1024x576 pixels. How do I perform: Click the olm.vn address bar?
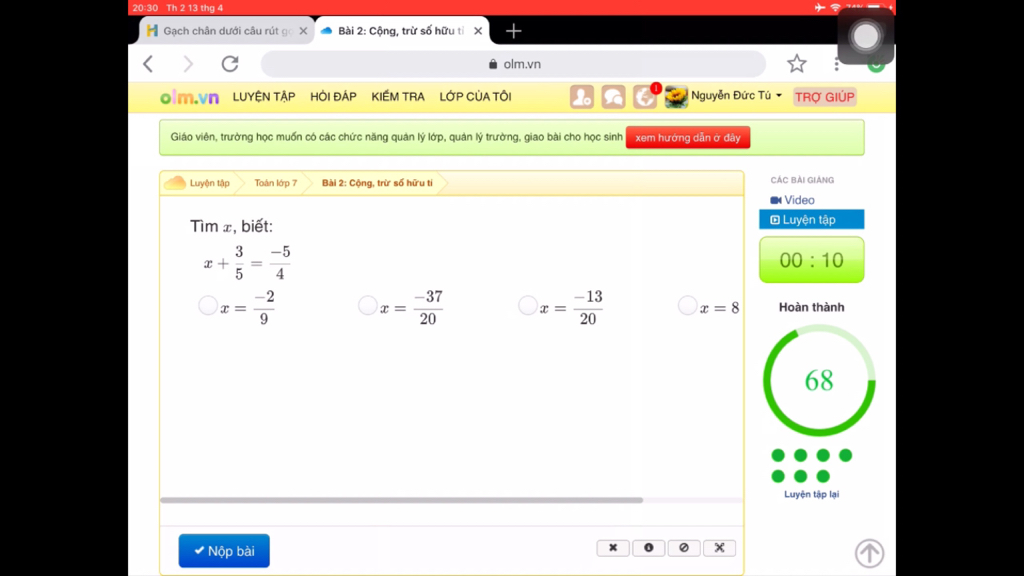(513, 64)
